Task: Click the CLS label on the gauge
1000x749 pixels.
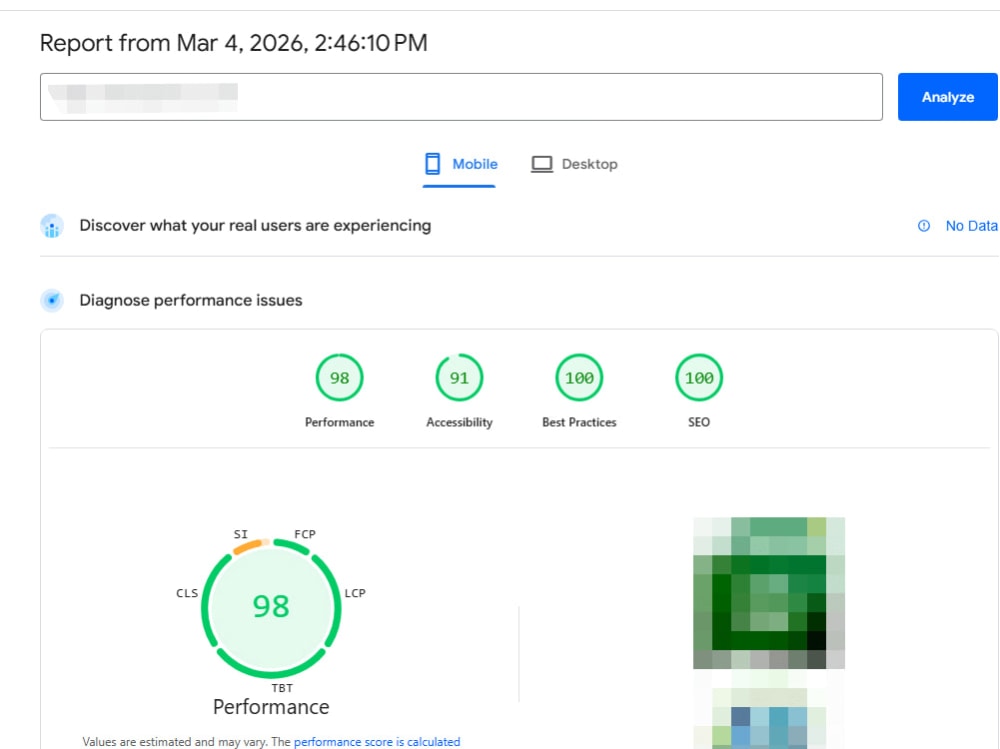Action: coord(187,593)
